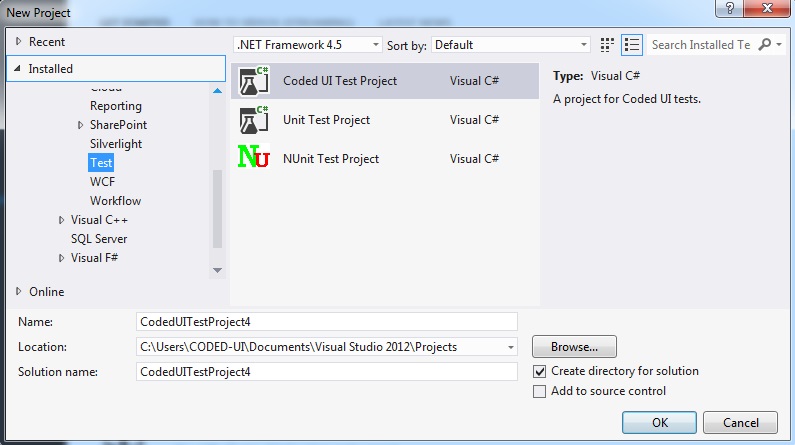This screenshot has width=795, height=445.
Task: Expand the Online section
Action: pos(19,291)
